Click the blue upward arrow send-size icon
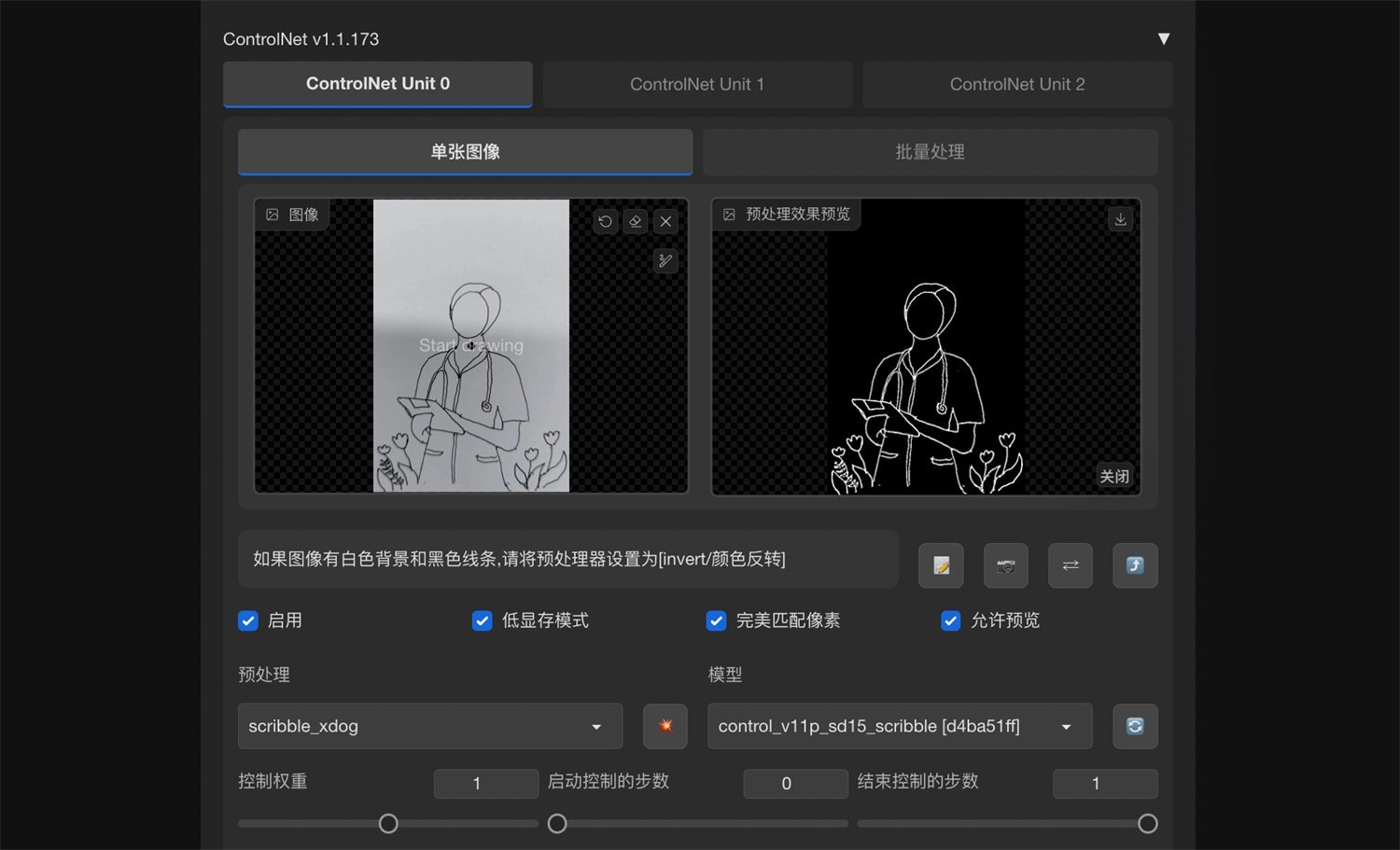The height and width of the screenshot is (850, 1400). point(1135,565)
